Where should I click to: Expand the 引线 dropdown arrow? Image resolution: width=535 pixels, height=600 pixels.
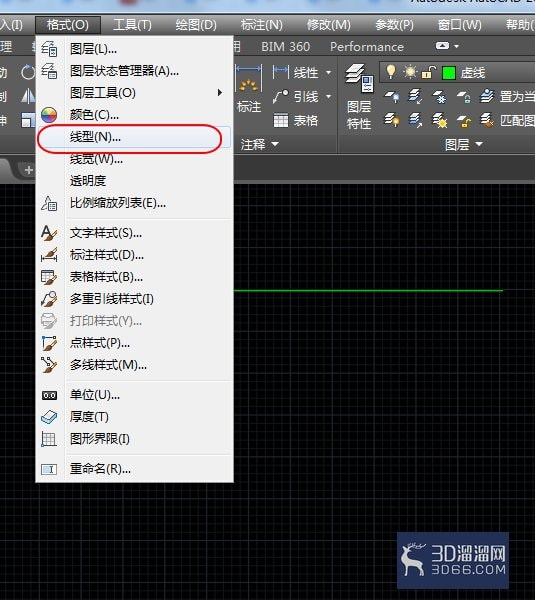tap(328, 96)
